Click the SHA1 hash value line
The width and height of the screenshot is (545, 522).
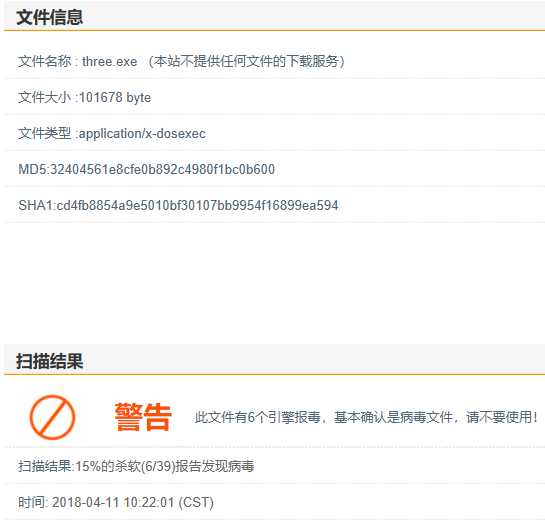(178, 205)
